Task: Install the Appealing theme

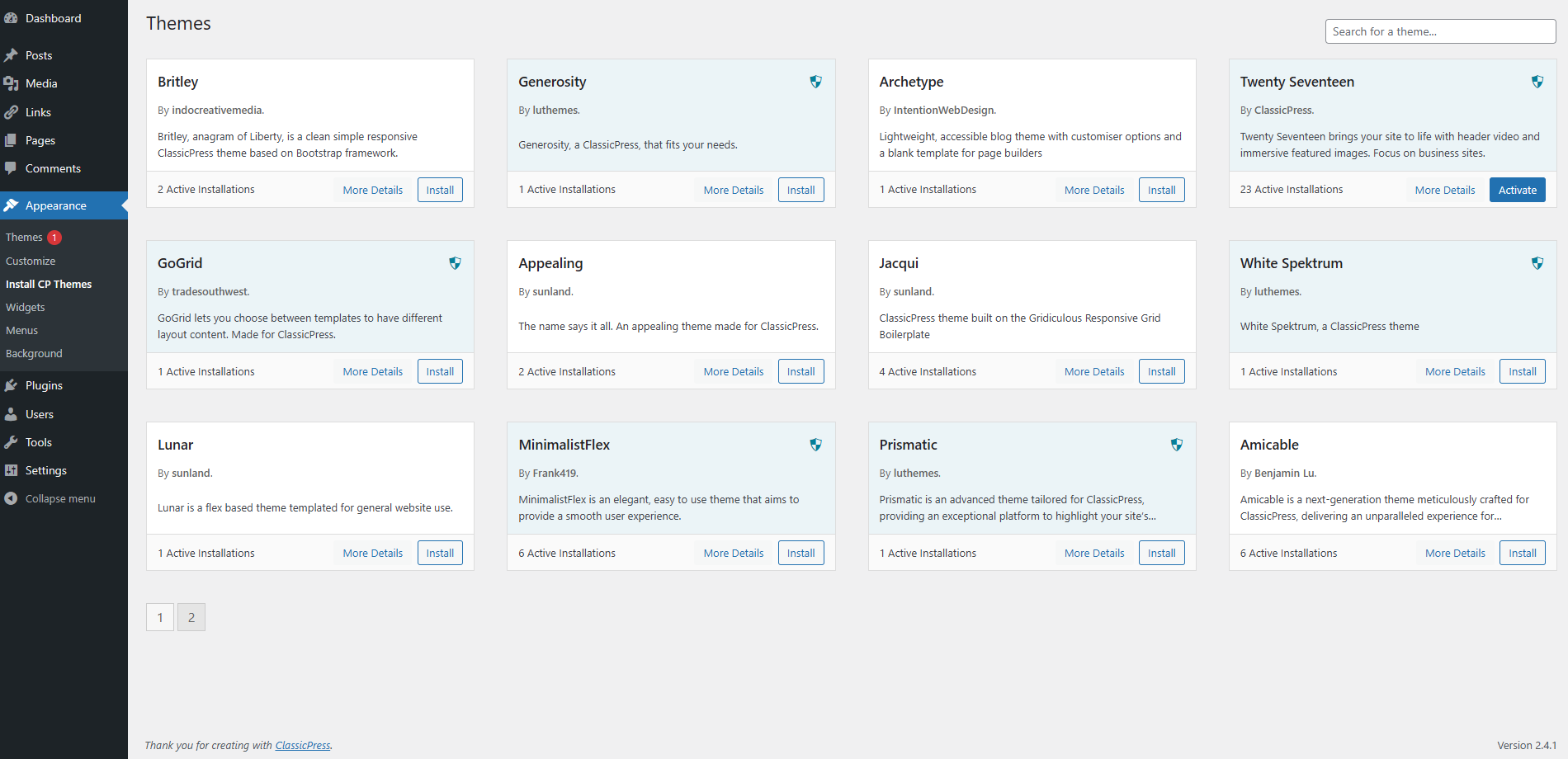Action: tap(801, 371)
